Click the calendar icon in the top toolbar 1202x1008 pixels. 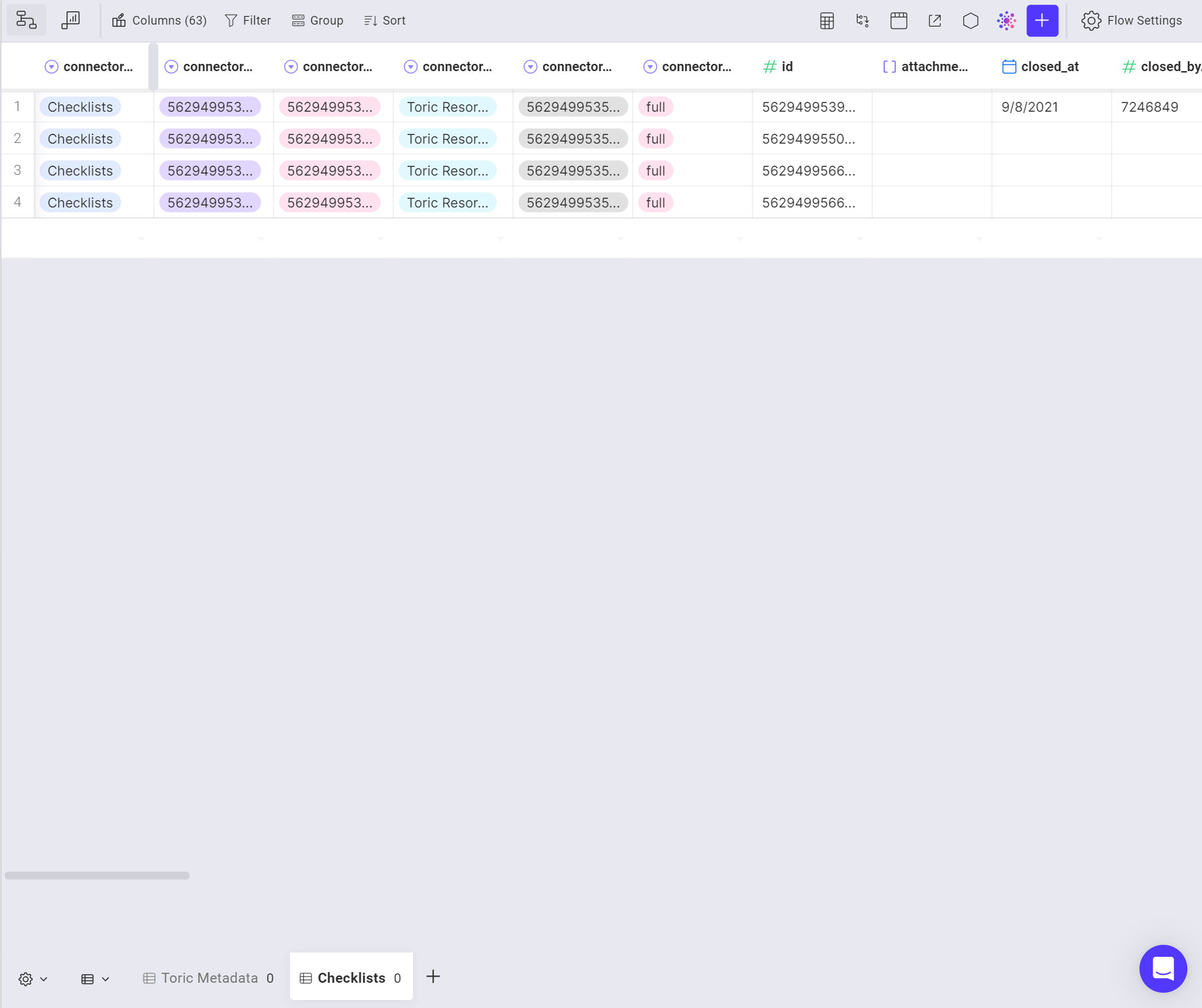pos(899,21)
